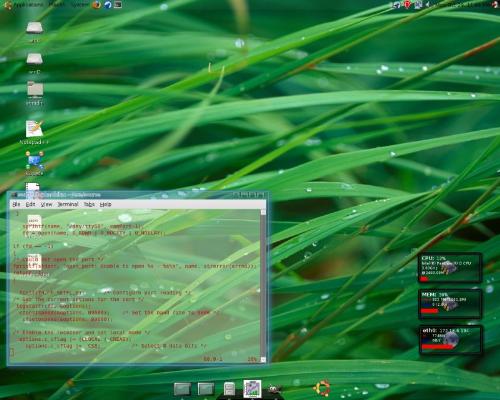Click the red memory usage bar
The height and width of the screenshot is (400, 500).
pos(429,311)
